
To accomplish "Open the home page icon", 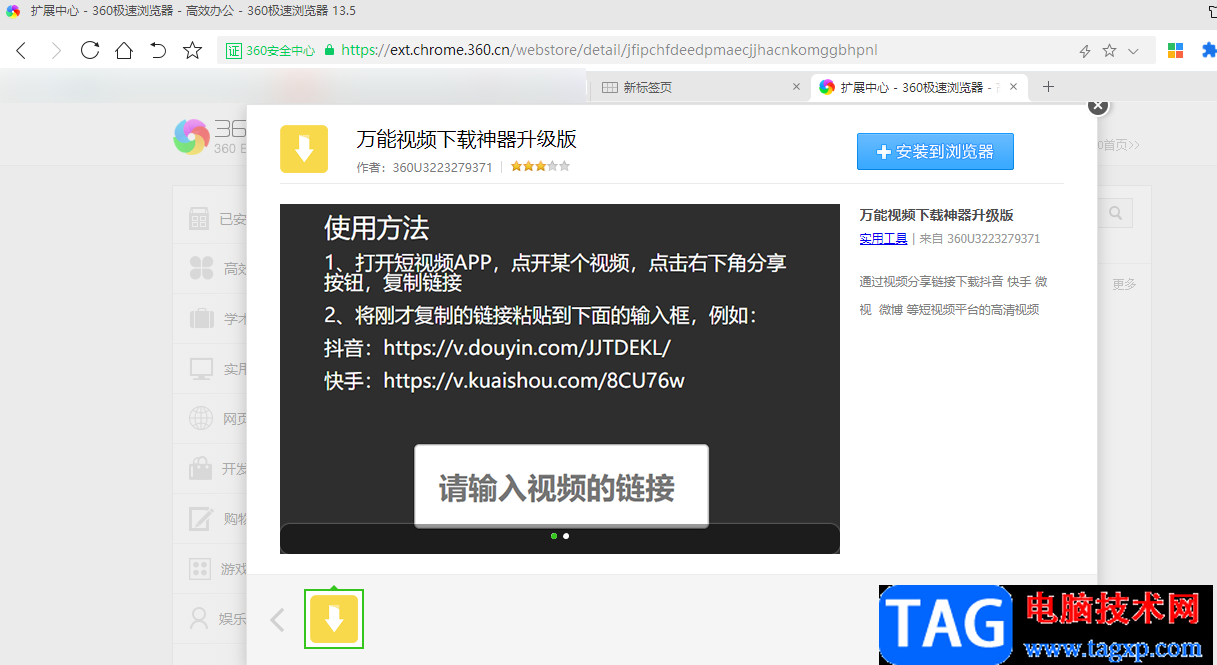I will tap(124, 50).
